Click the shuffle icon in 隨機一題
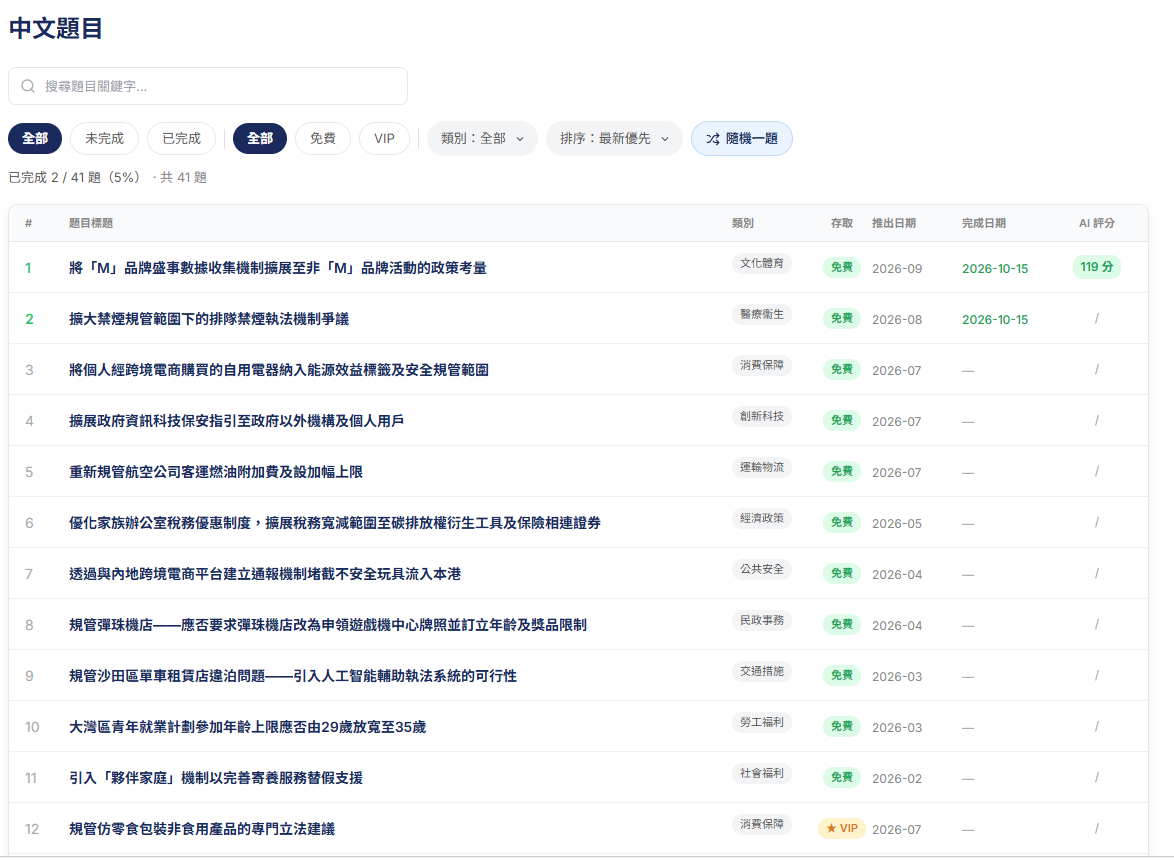 [x=713, y=138]
